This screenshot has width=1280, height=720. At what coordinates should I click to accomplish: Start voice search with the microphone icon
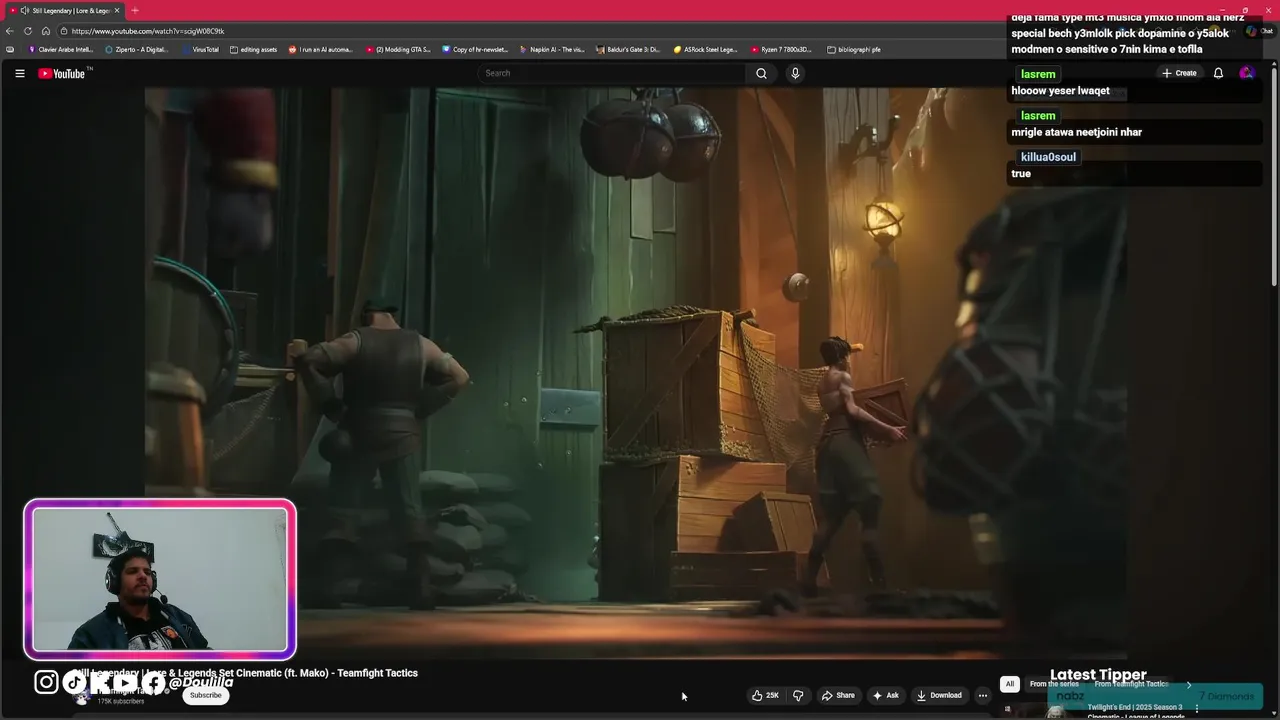(795, 73)
